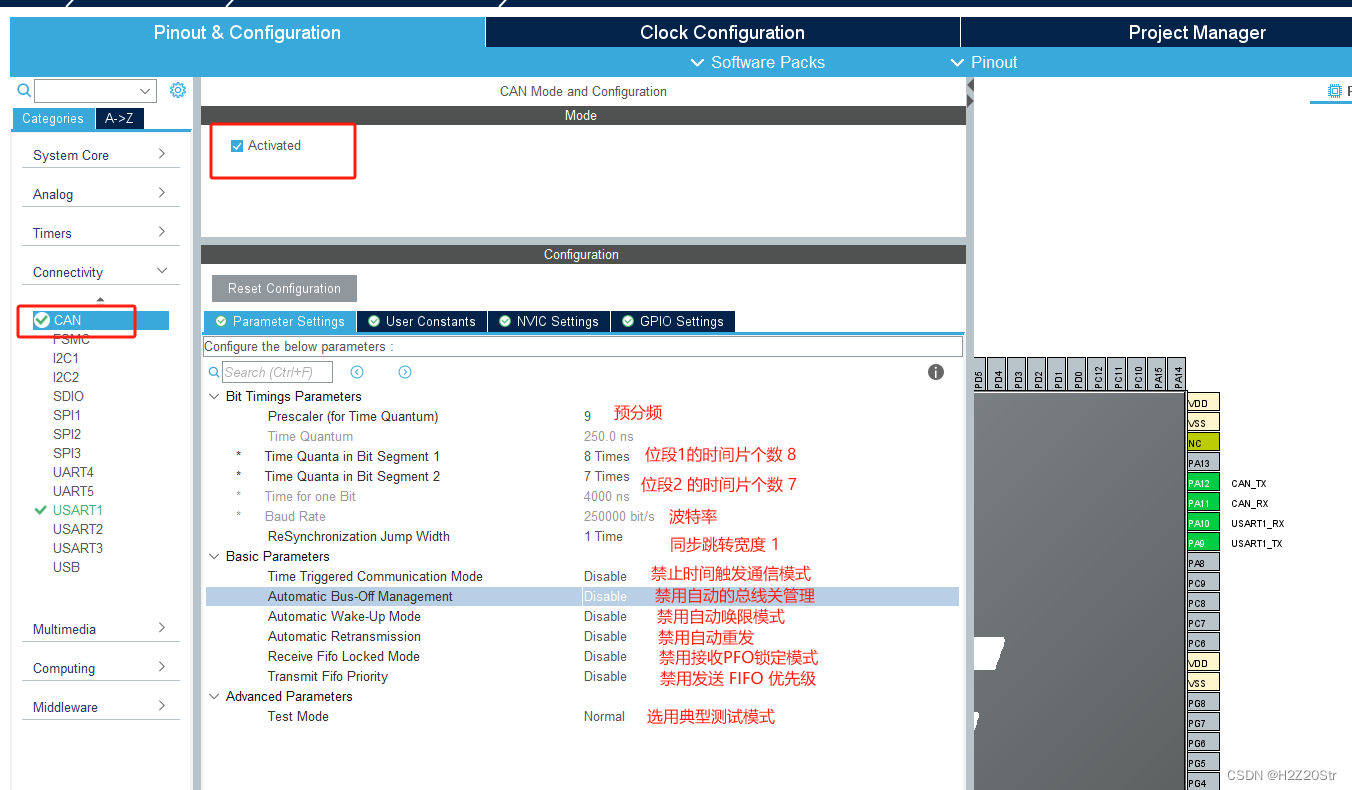Image resolution: width=1352 pixels, height=790 pixels.
Task: Click Test Mode value Normal
Action: (x=604, y=716)
